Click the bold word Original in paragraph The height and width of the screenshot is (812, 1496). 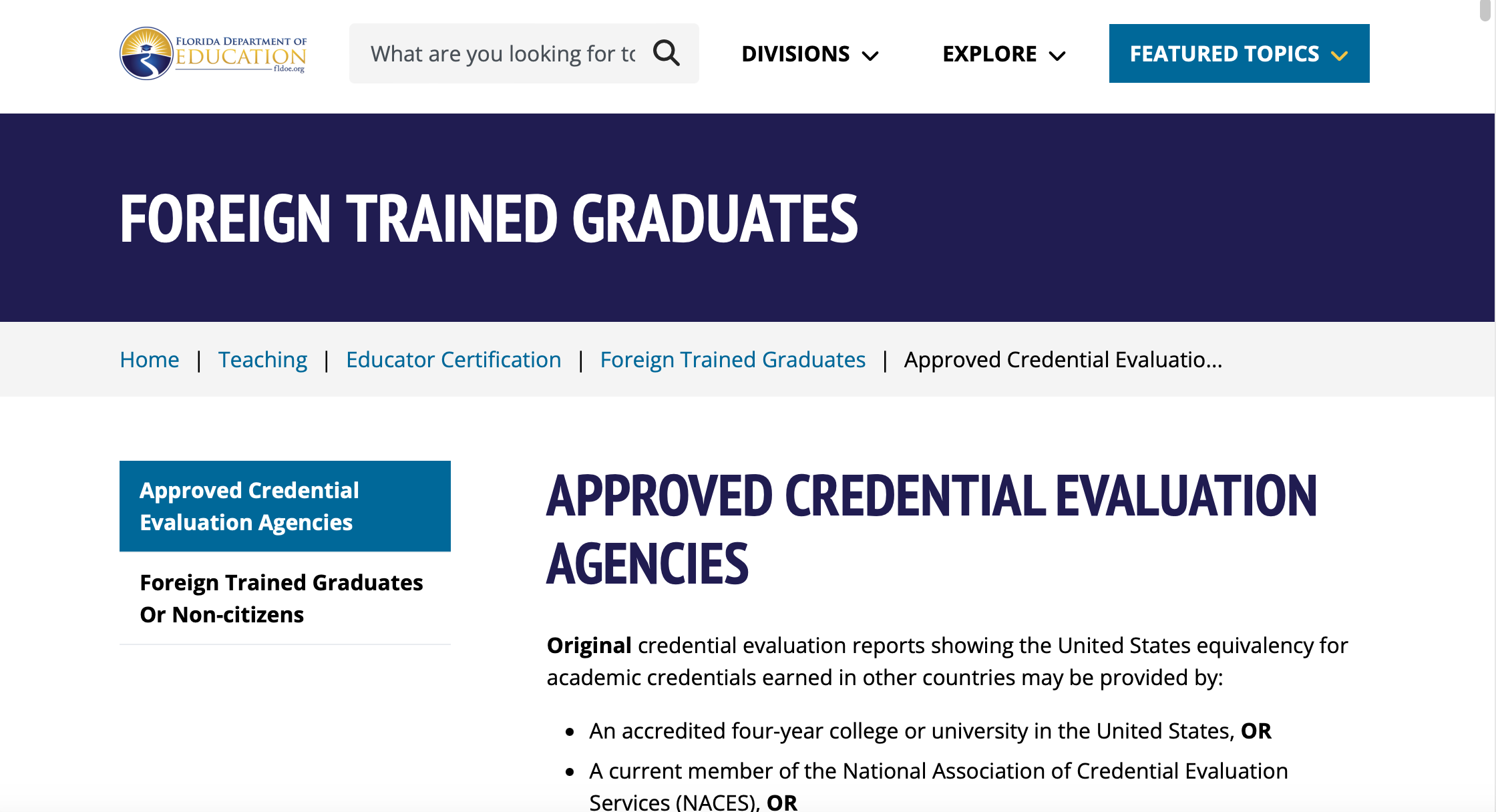[x=589, y=646]
